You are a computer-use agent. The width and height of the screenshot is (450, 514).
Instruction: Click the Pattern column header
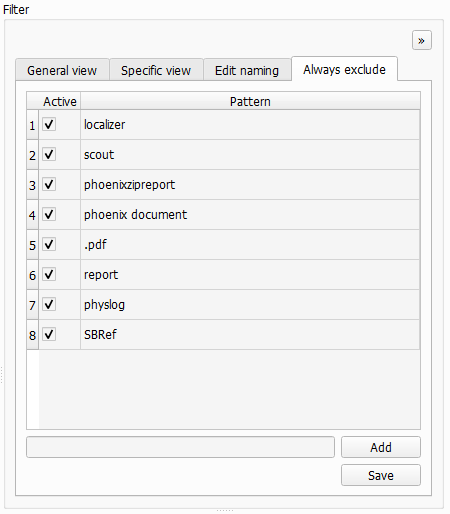pyautogui.click(x=250, y=101)
